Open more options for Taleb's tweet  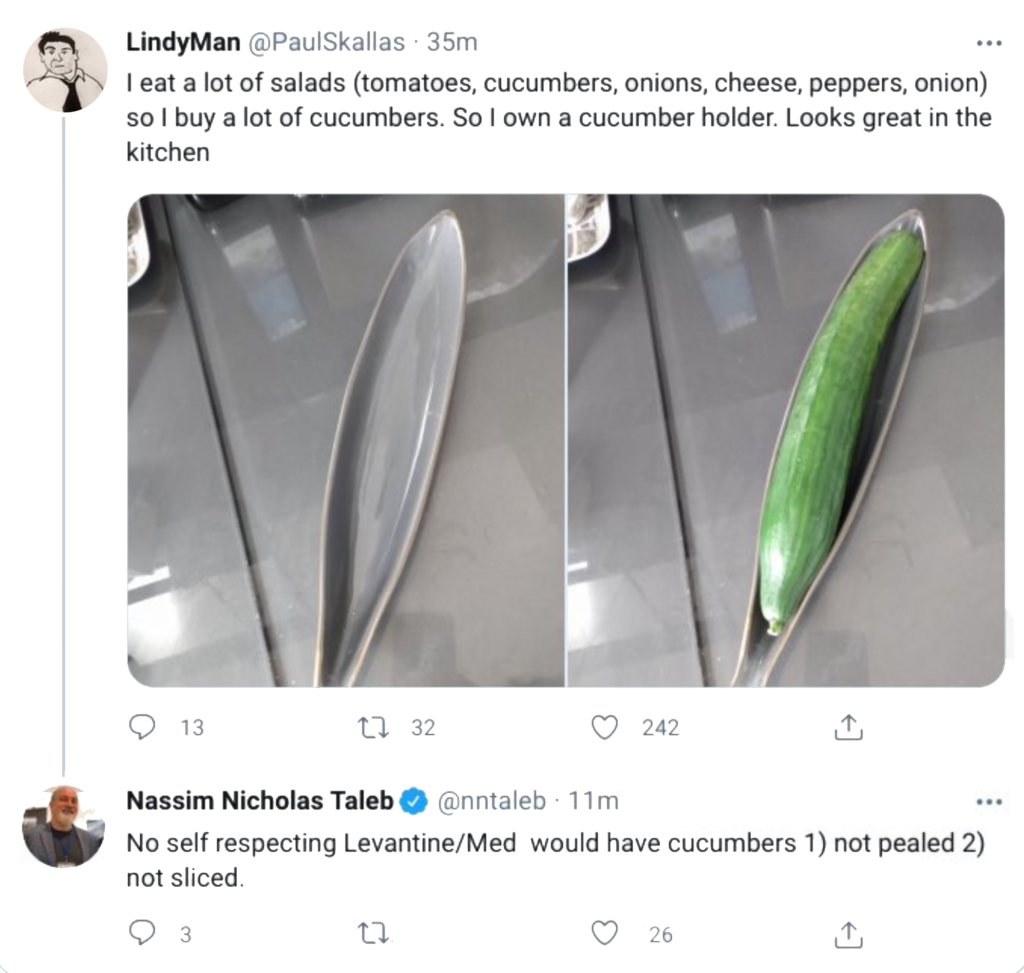click(x=988, y=801)
